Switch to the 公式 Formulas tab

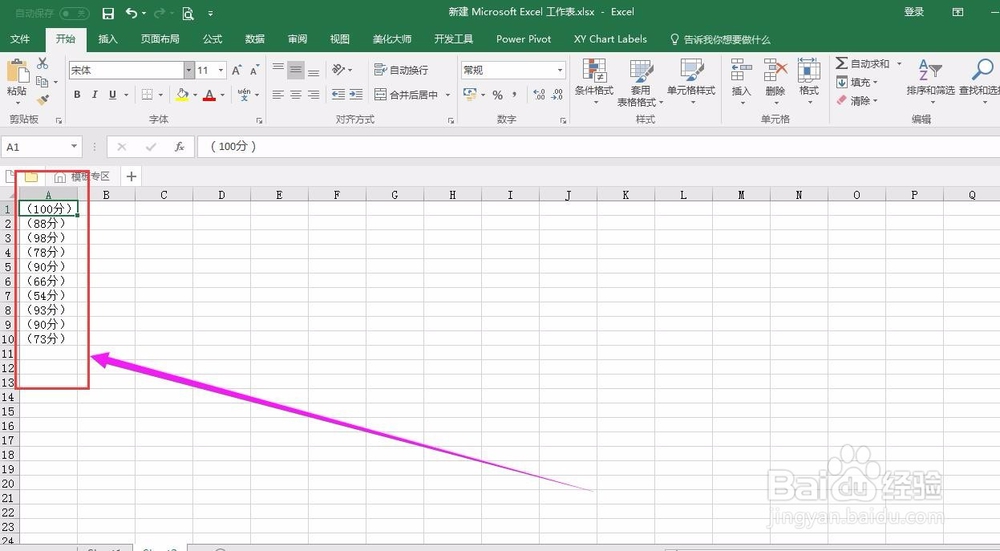click(x=212, y=39)
